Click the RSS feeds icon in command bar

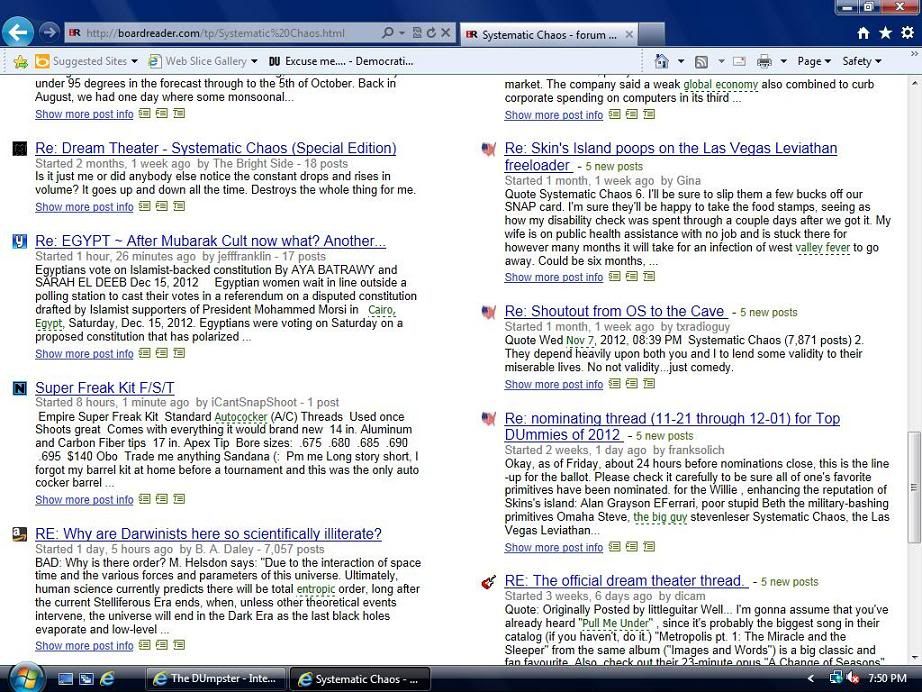tap(701, 62)
